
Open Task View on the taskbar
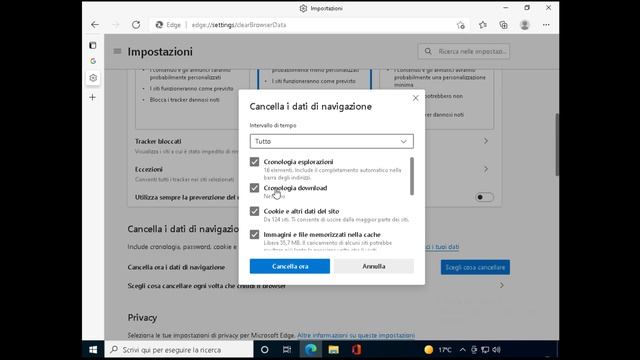pos(287,350)
